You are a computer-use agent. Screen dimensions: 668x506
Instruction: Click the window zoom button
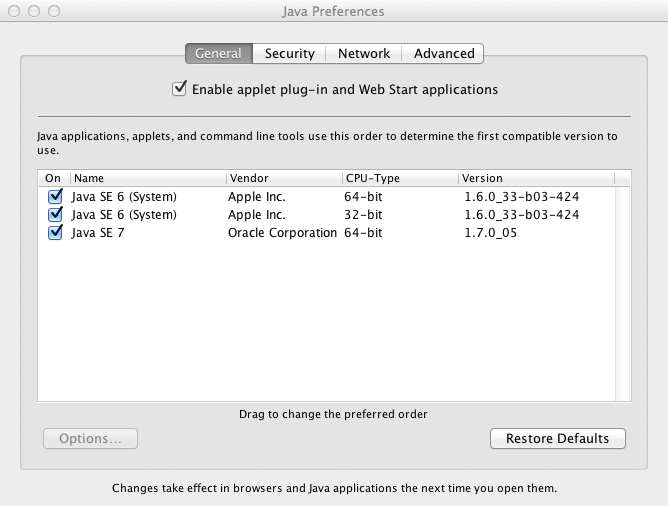click(54, 11)
